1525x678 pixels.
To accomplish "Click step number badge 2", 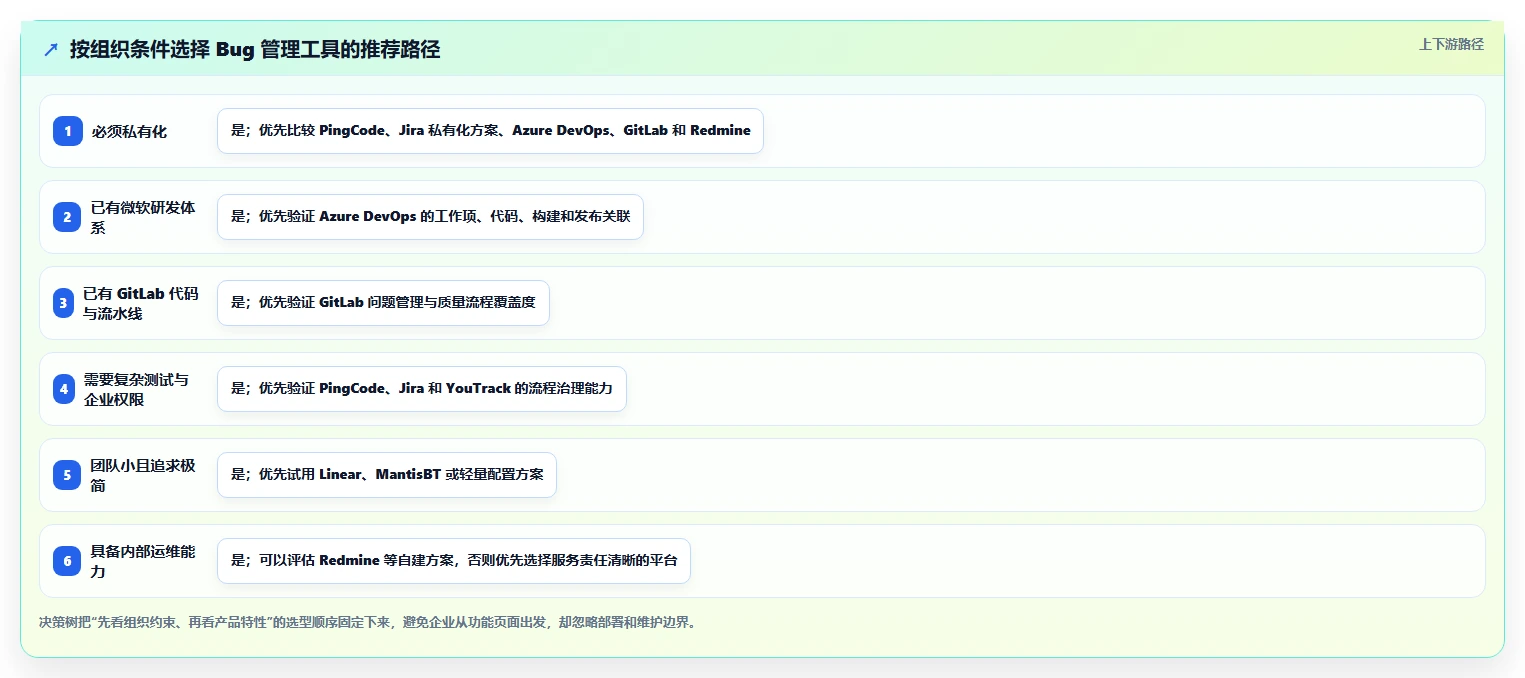I will pos(68,217).
